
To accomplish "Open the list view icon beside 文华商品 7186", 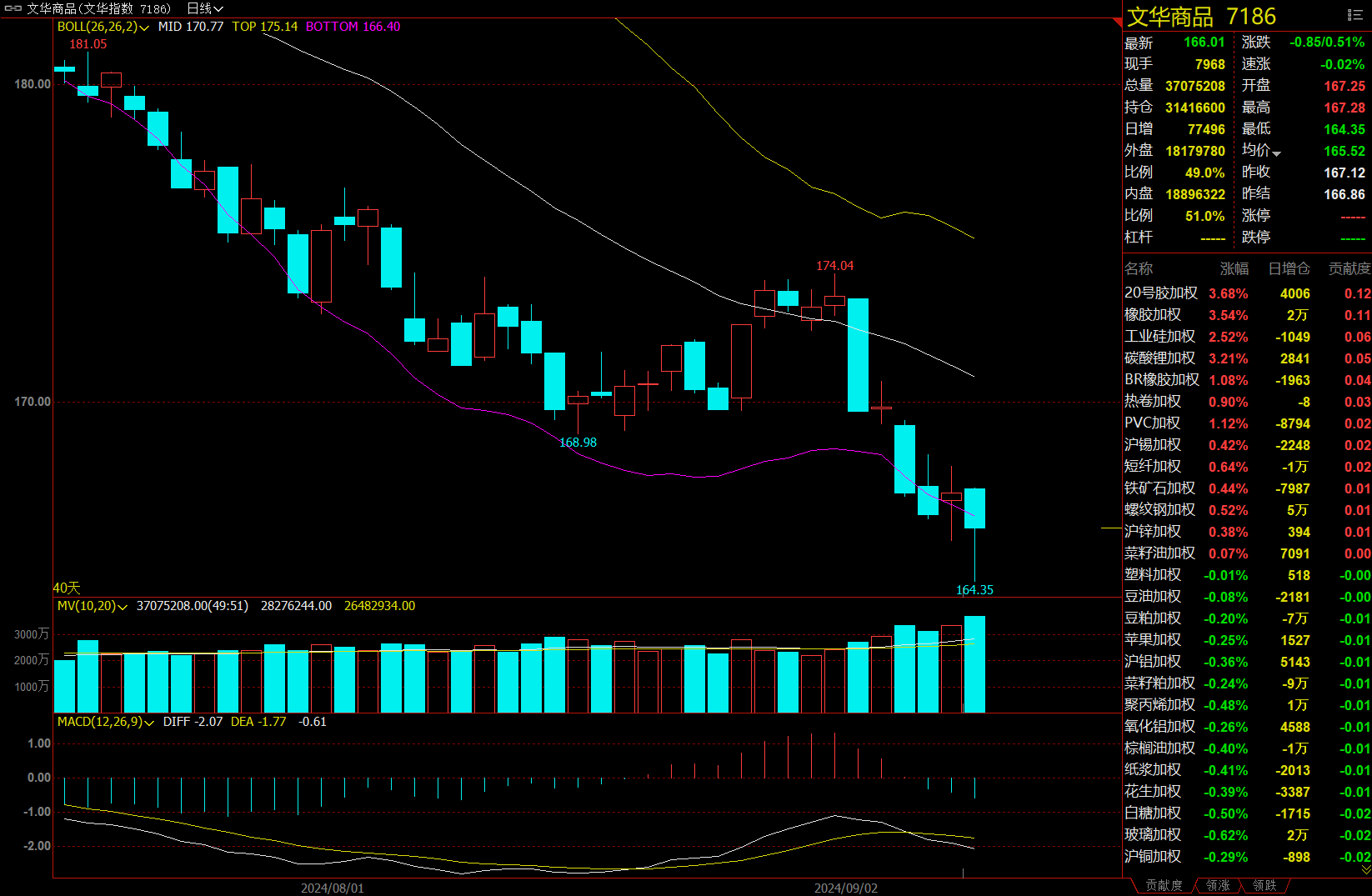I will point(1355,16).
